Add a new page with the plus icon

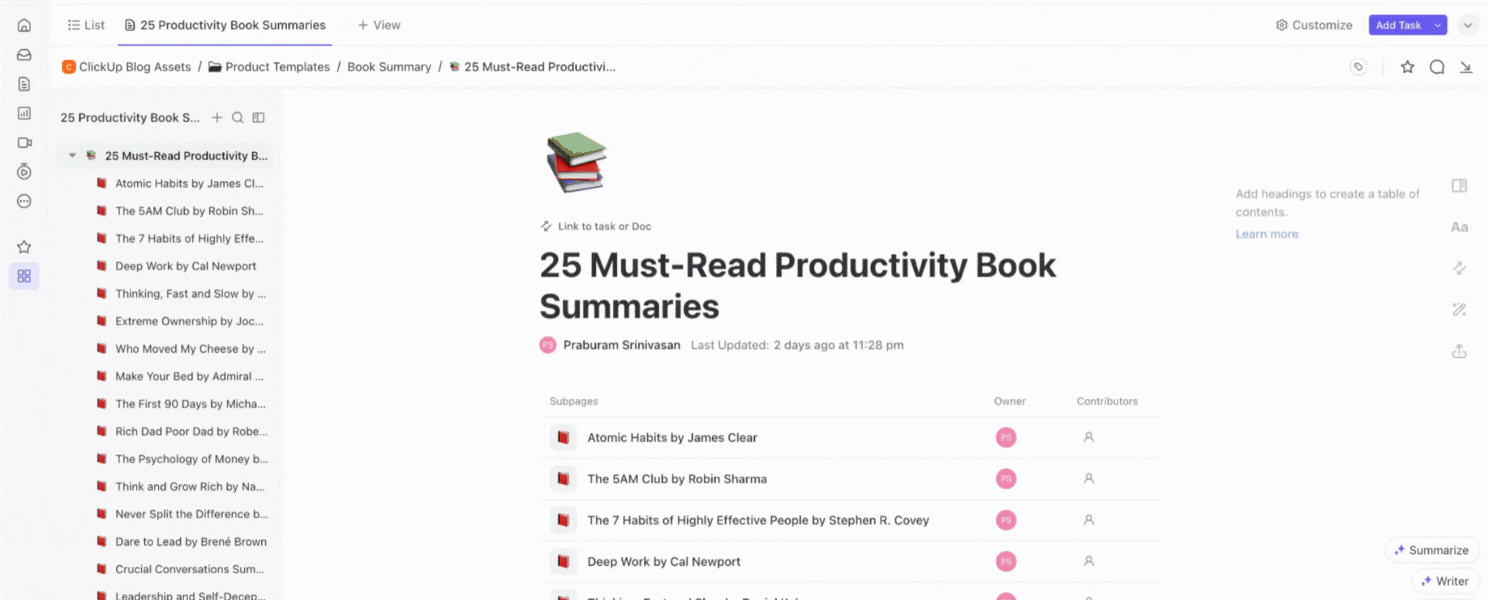[217, 117]
